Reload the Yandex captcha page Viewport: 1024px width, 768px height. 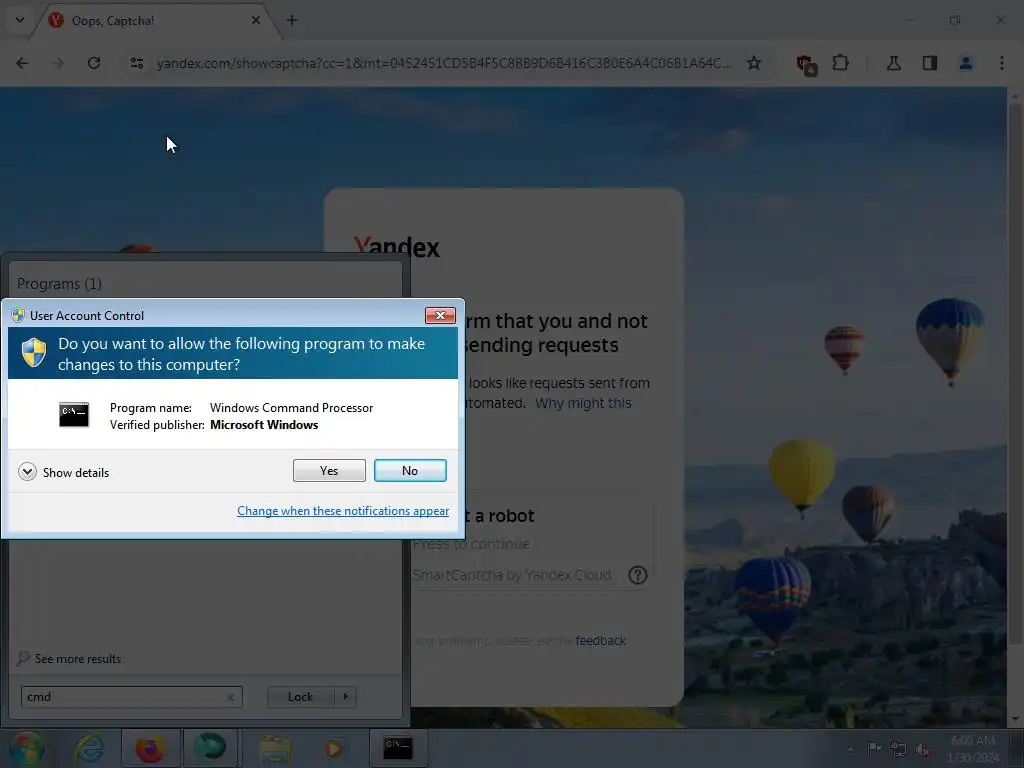94,63
